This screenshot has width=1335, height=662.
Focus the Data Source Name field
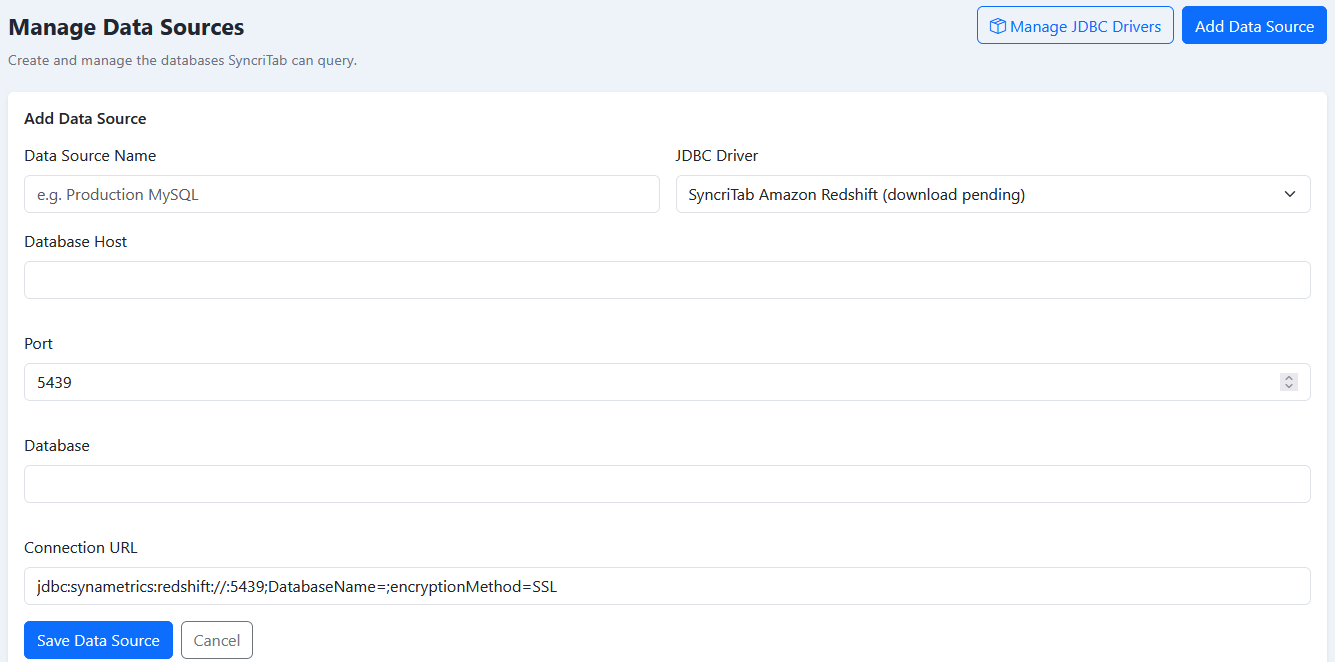(342, 194)
